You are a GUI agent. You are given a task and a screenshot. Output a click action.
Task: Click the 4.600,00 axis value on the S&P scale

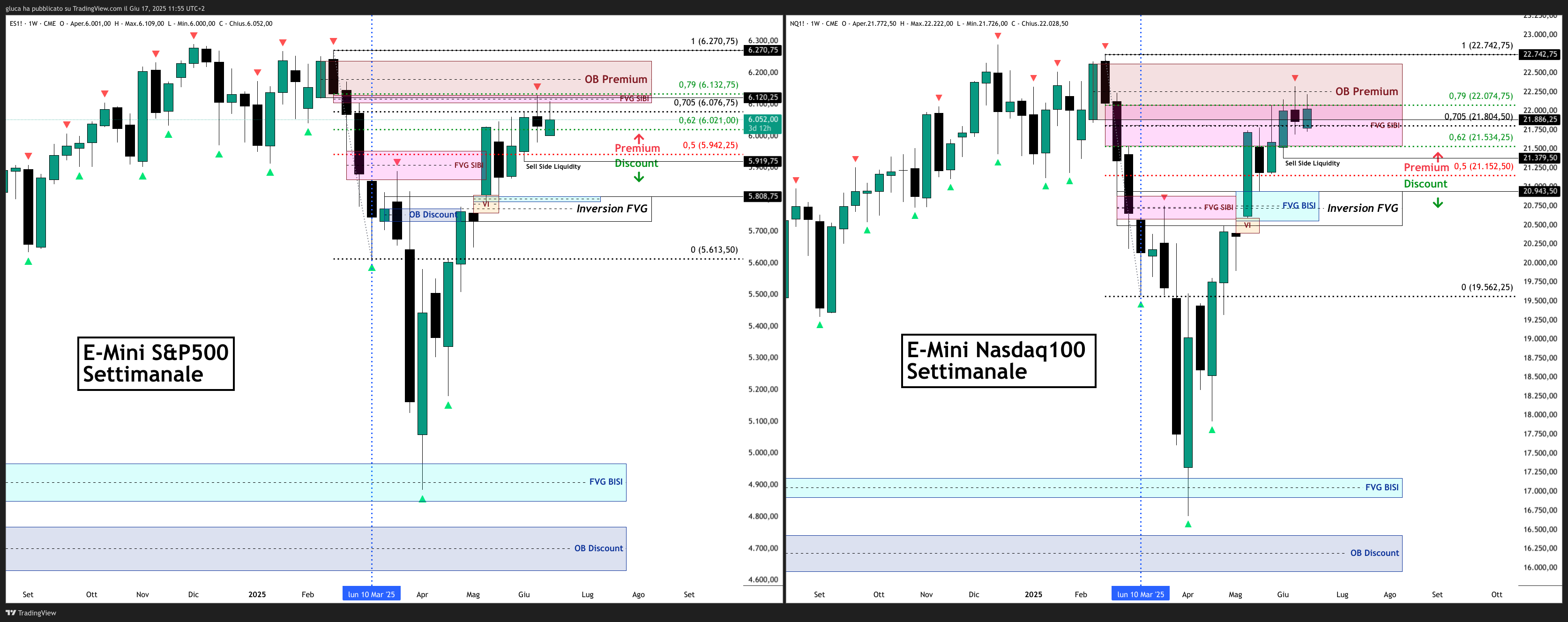pyautogui.click(x=763, y=580)
